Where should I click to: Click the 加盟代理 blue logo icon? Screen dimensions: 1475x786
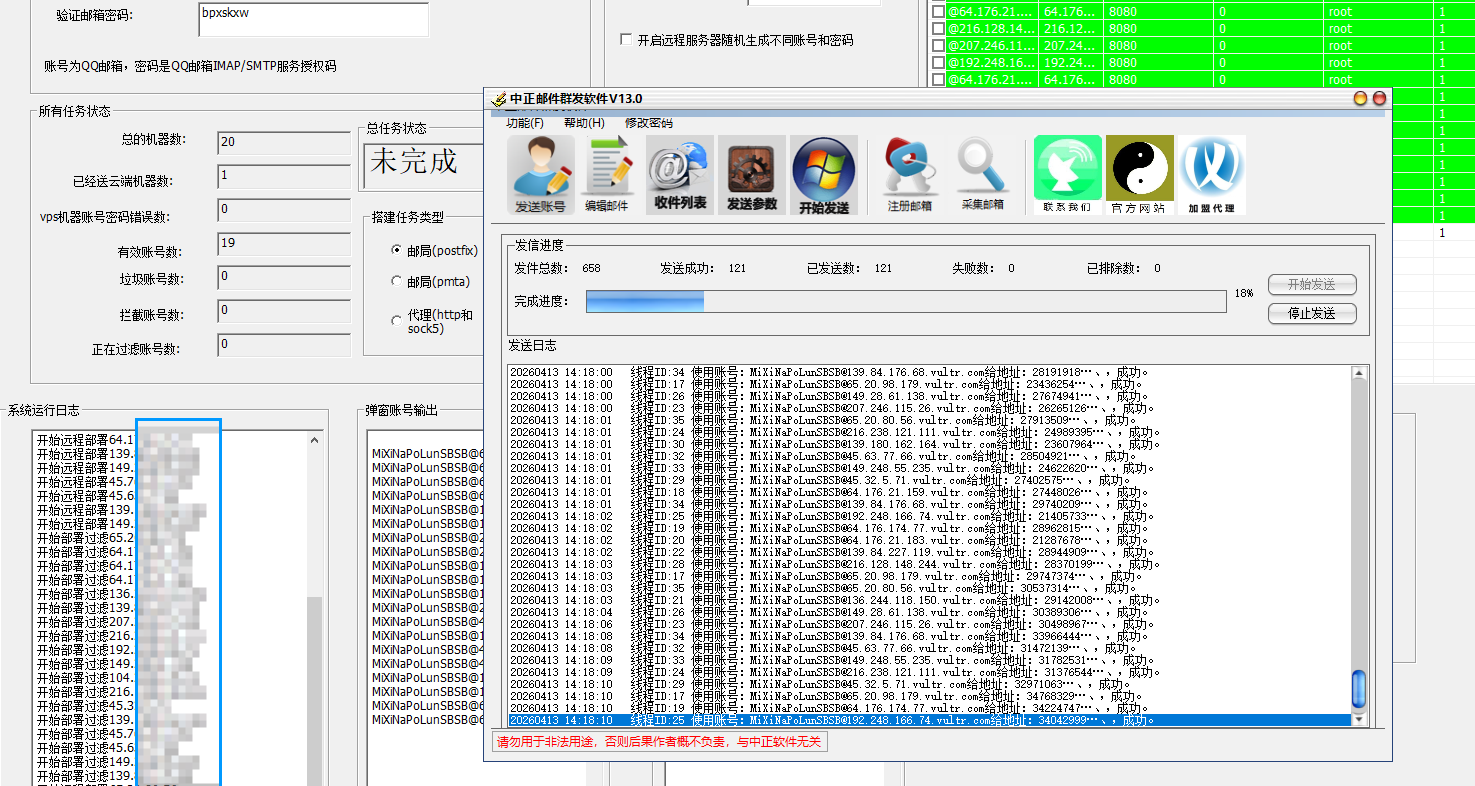pyautogui.click(x=1211, y=175)
